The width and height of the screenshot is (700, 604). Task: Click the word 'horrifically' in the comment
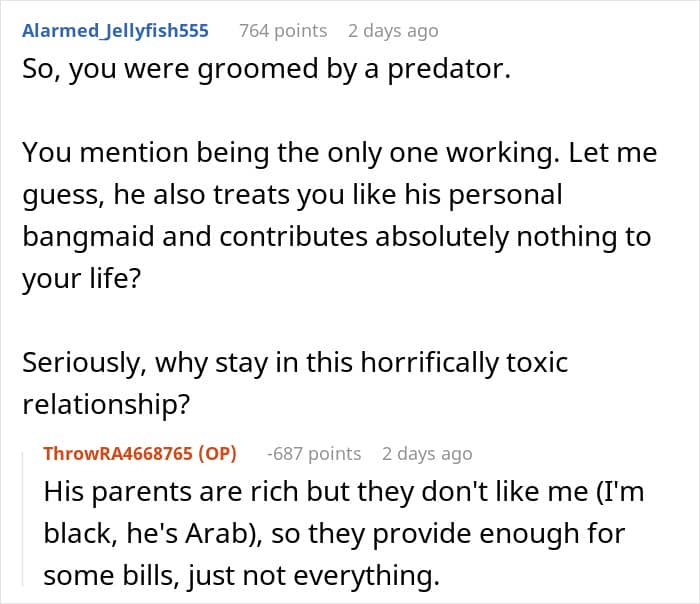point(417,361)
